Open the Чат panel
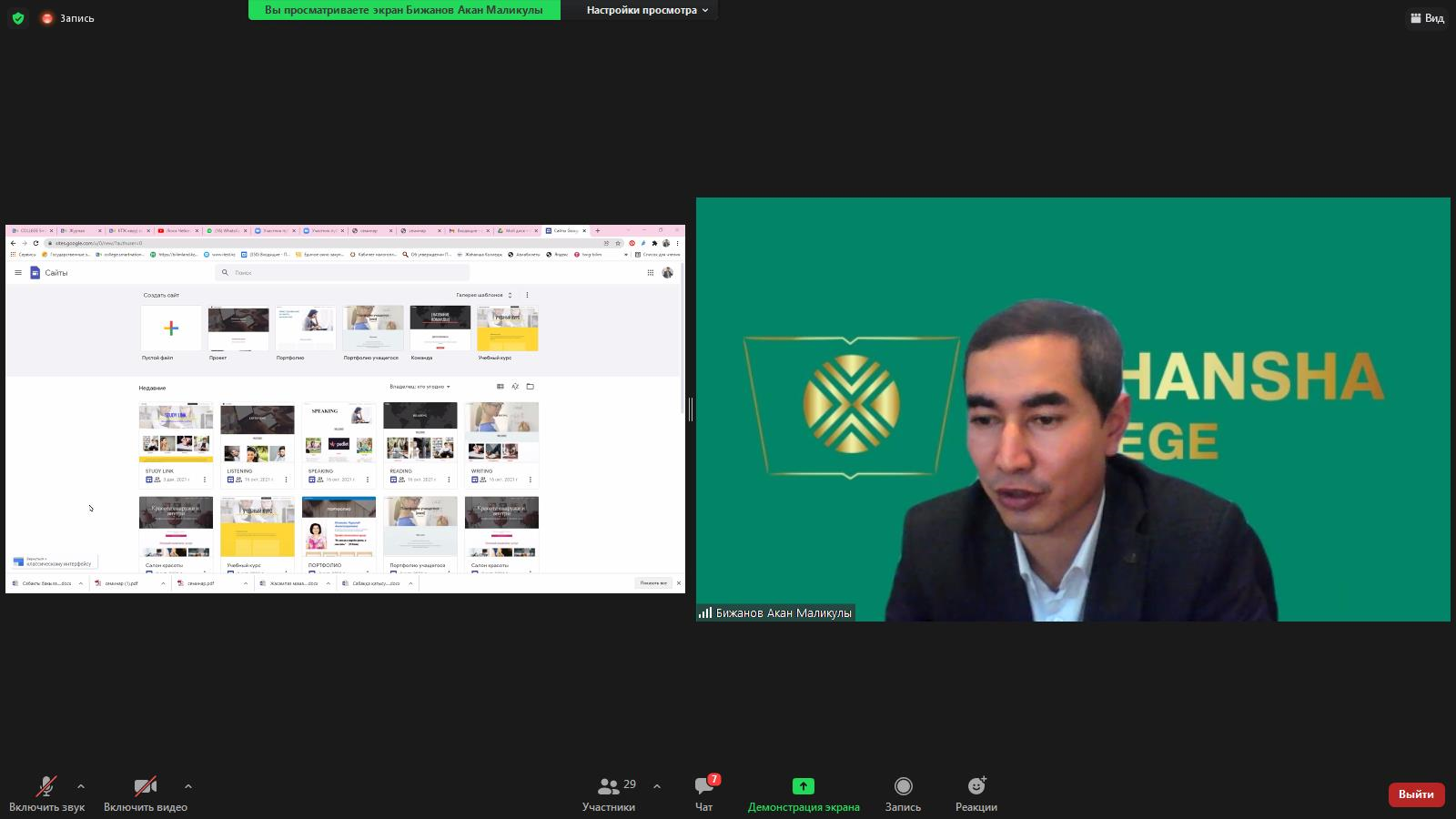1456x819 pixels. 704,794
